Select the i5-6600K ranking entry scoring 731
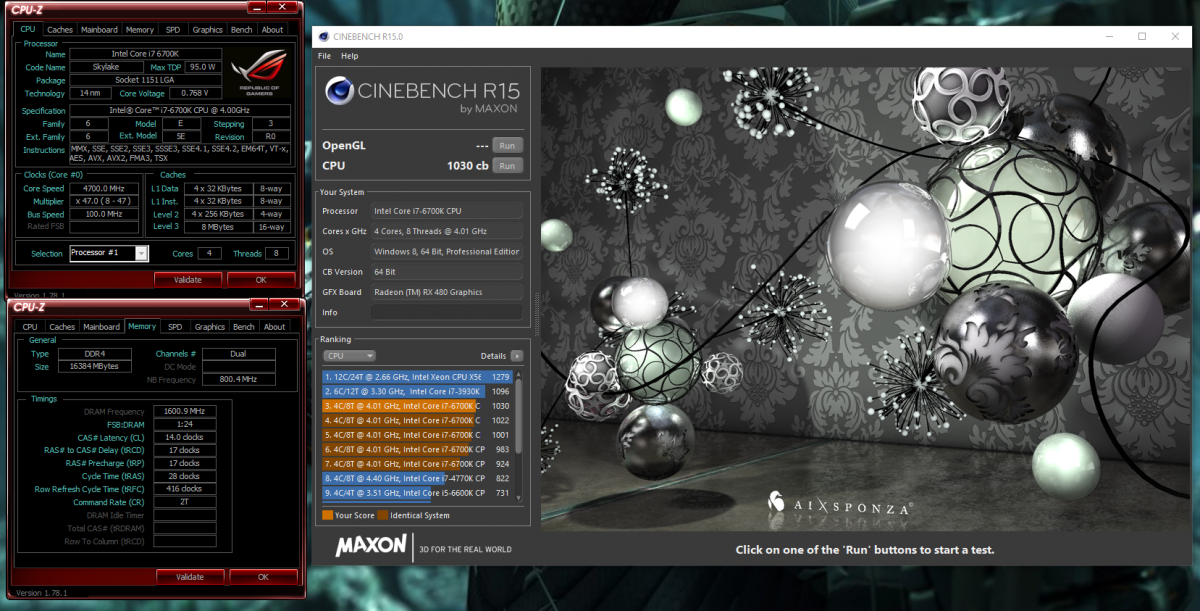1200x611 pixels. 417,493
